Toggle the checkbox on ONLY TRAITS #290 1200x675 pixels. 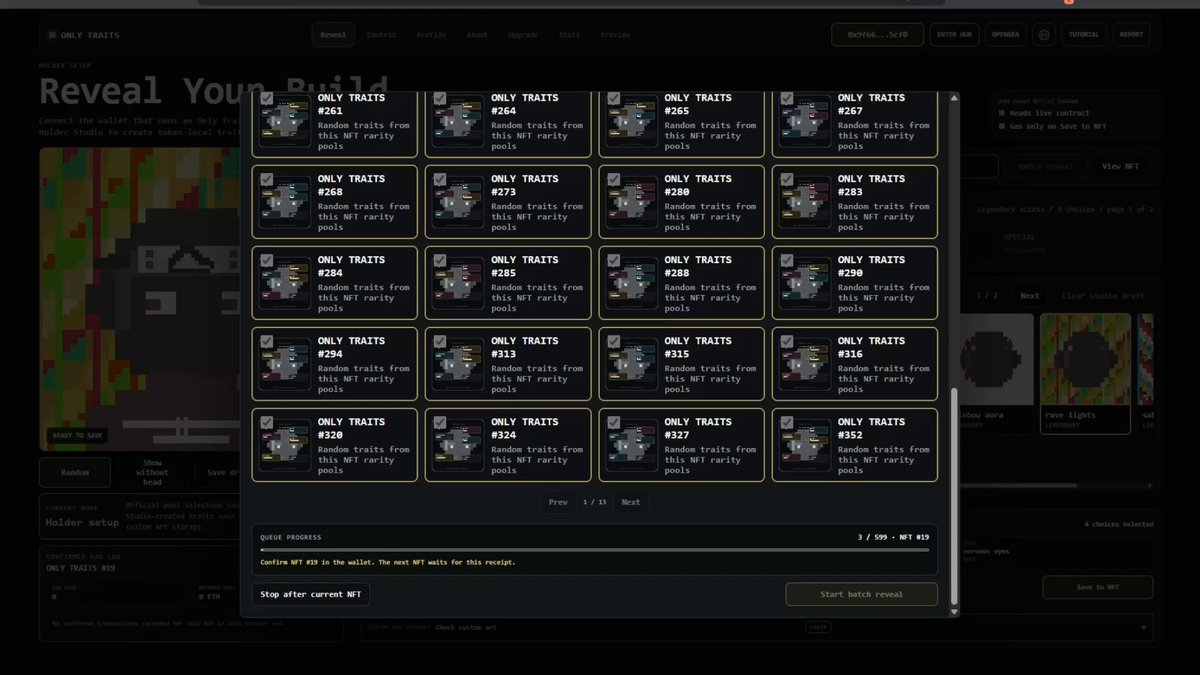pyautogui.click(x=787, y=260)
